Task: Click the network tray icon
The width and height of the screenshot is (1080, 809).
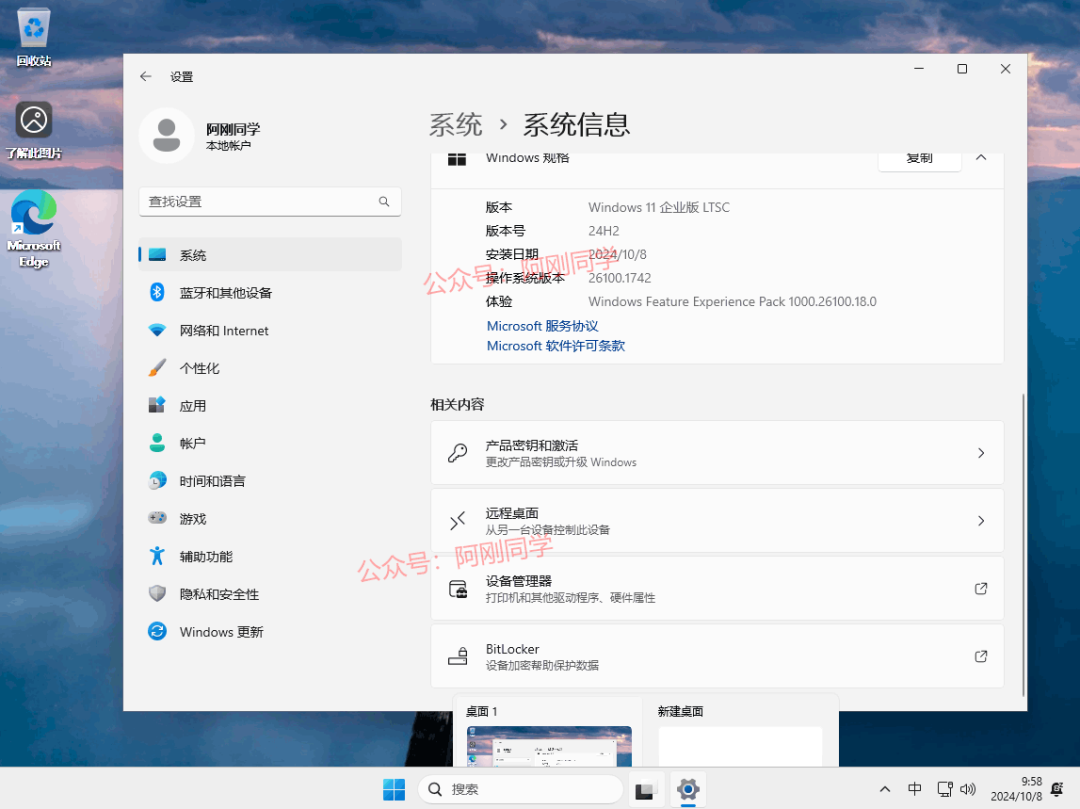Action: click(x=945, y=789)
